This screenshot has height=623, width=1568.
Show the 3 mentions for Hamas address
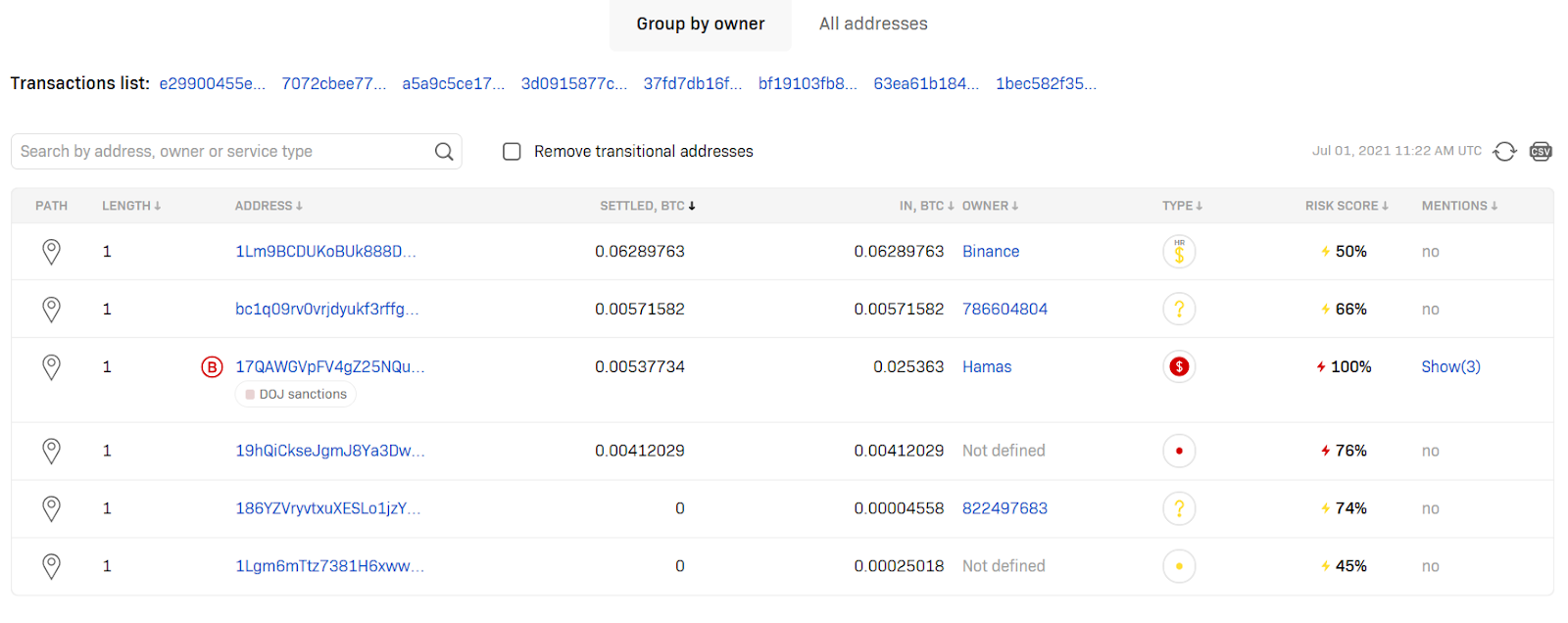[1450, 367]
